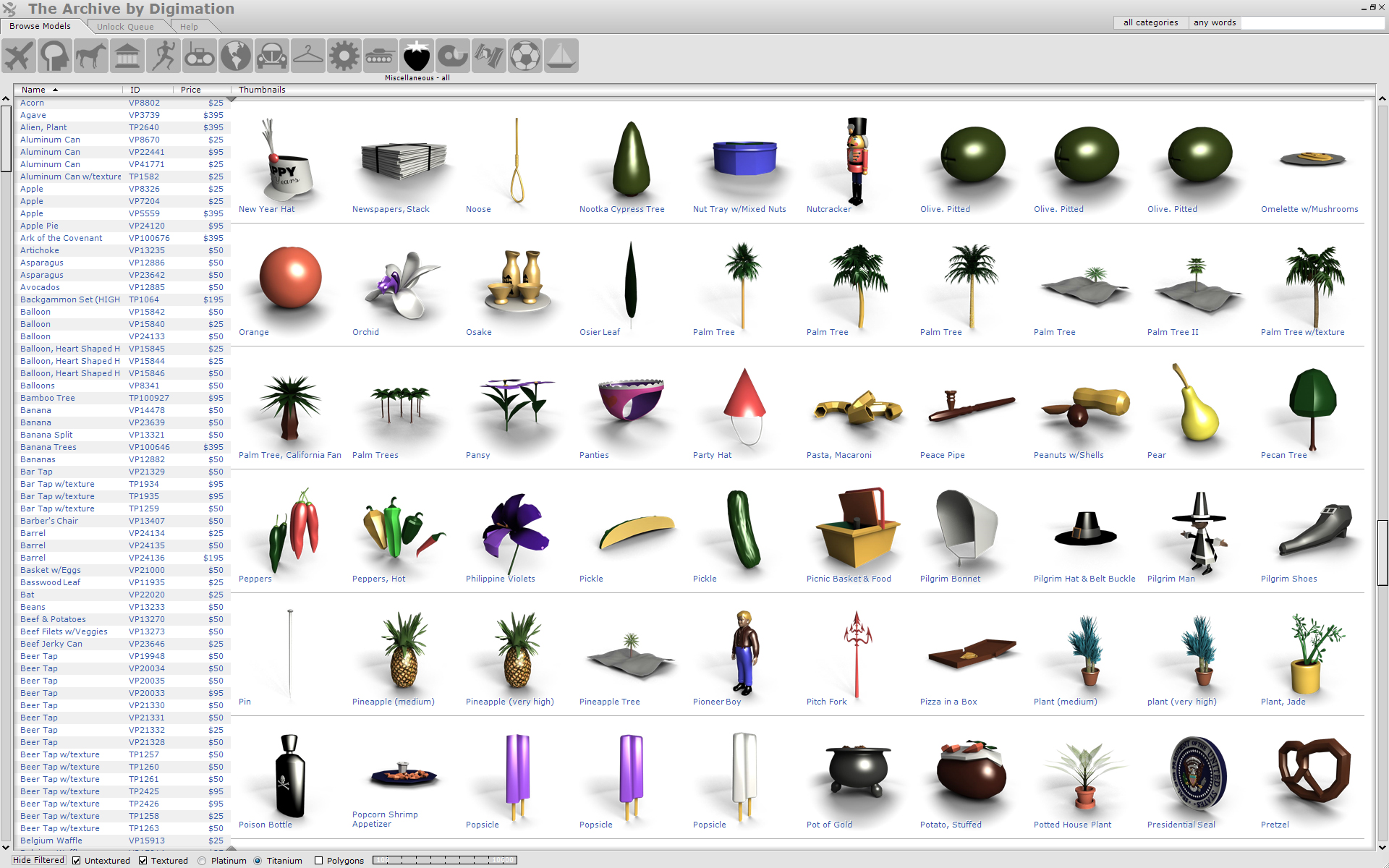This screenshot has width=1389, height=868.
Task: Switch to the Browse Models tab
Action: tap(41, 26)
